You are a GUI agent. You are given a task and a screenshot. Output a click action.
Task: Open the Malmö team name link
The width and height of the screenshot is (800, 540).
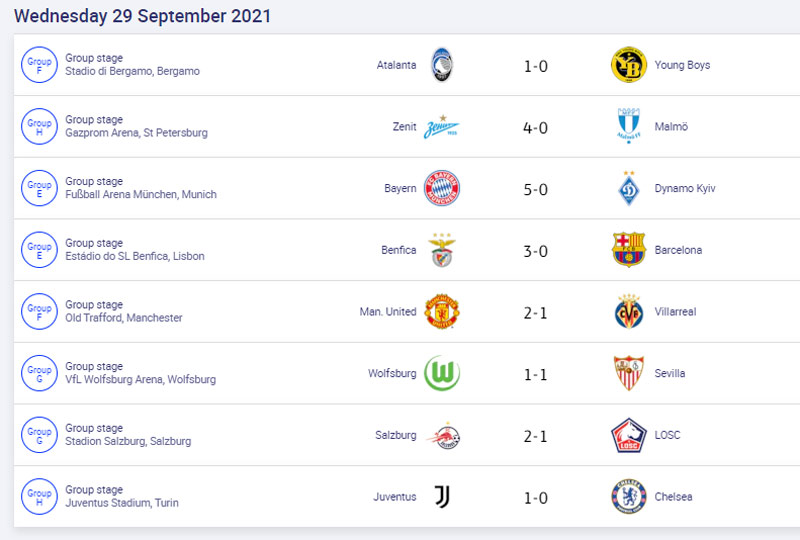click(x=671, y=127)
